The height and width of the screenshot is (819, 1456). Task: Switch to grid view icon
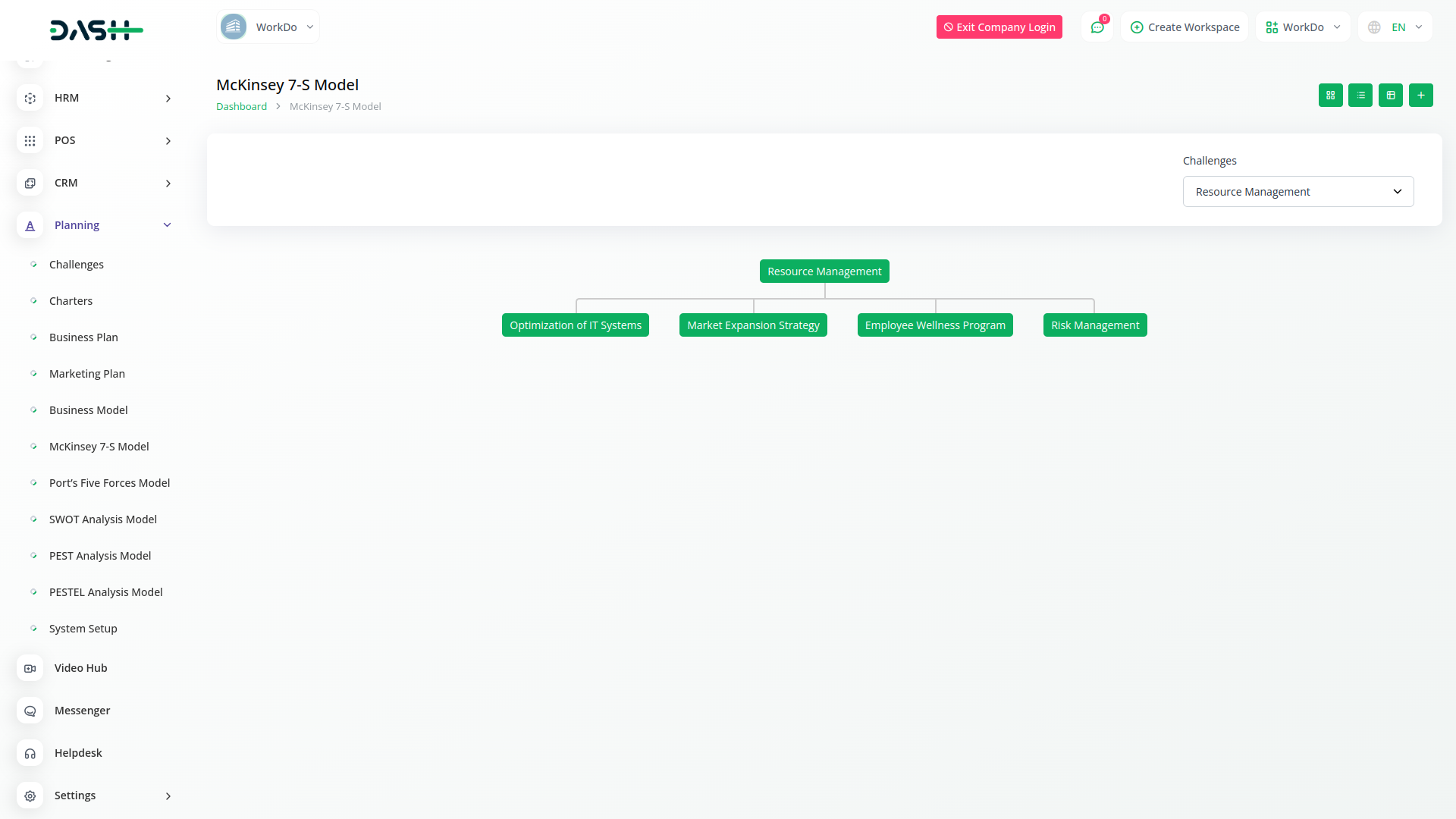pos(1330,96)
